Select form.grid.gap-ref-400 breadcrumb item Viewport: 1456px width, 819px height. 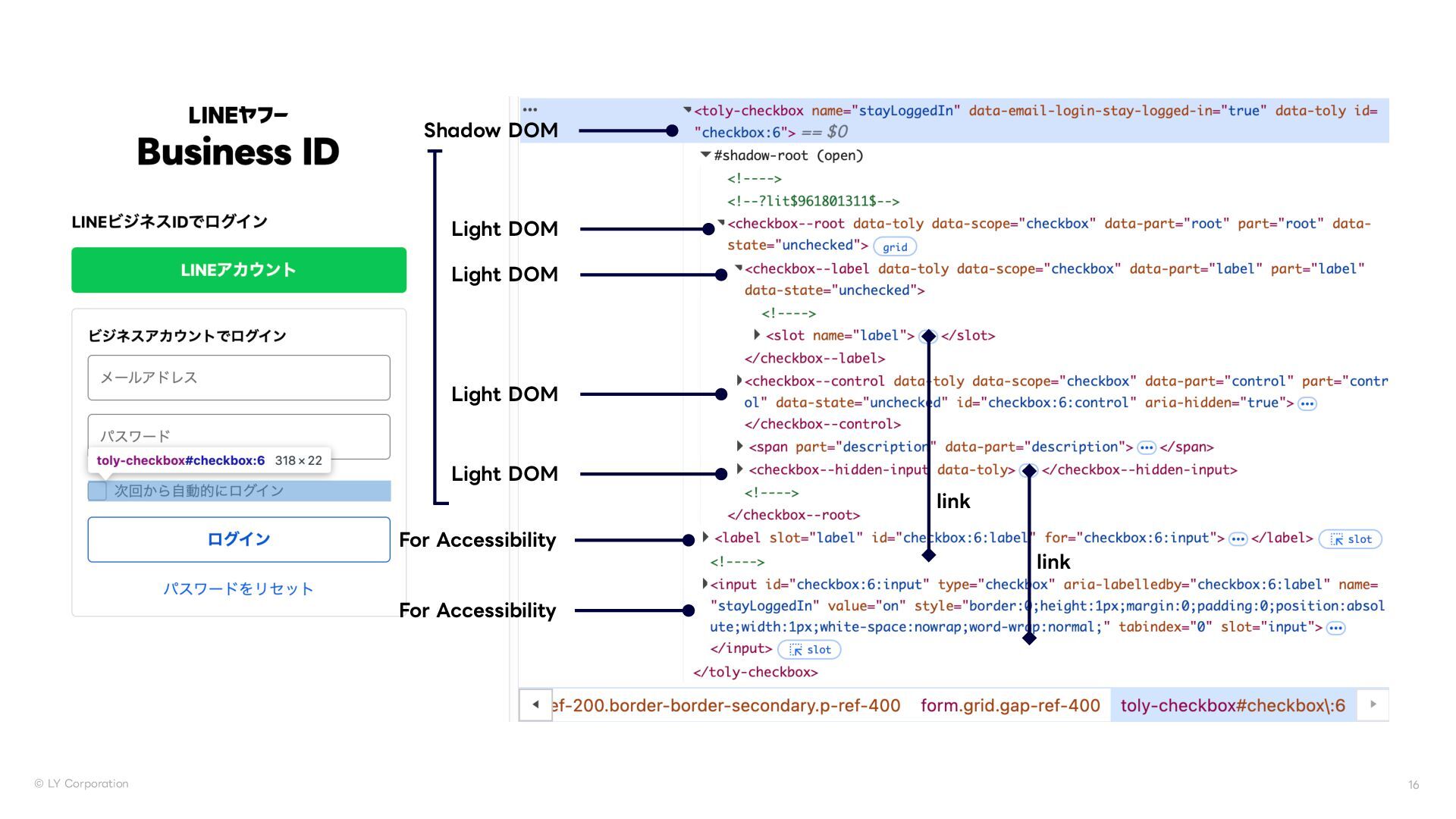tap(1009, 705)
